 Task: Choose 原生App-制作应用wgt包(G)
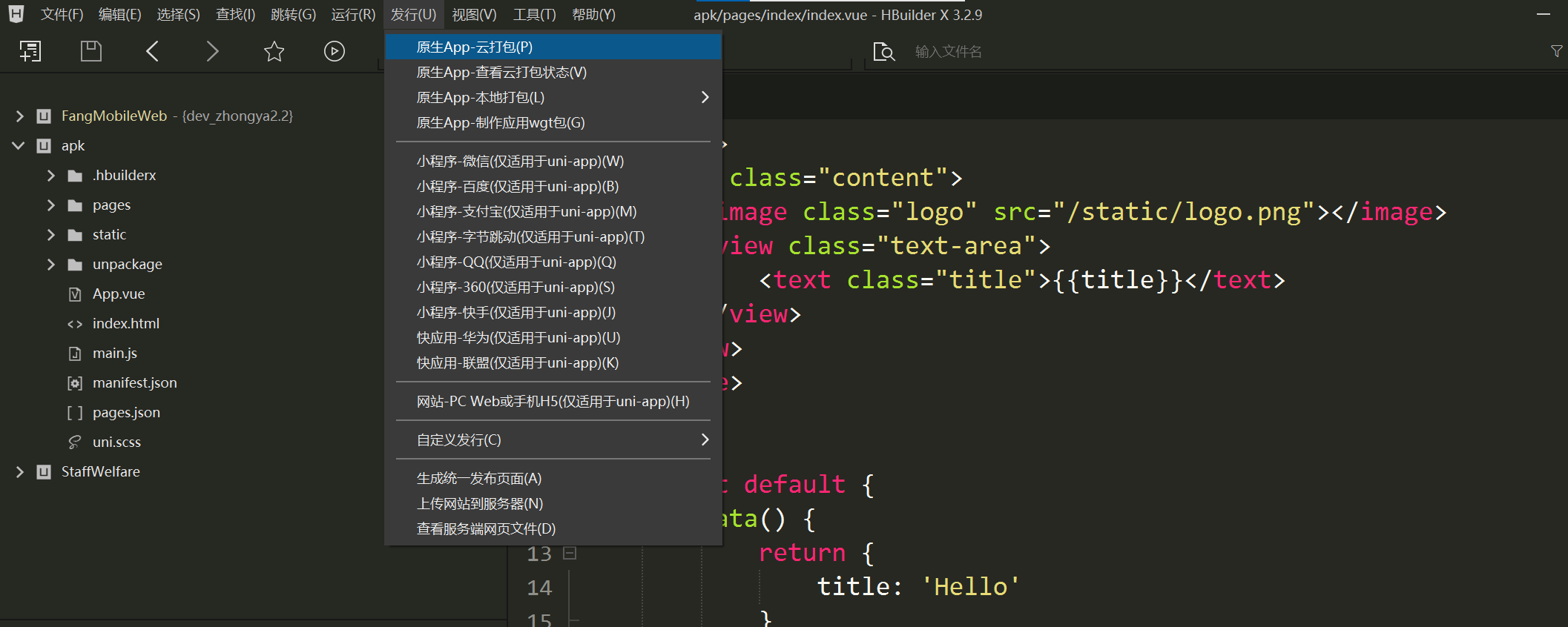click(553, 122)
